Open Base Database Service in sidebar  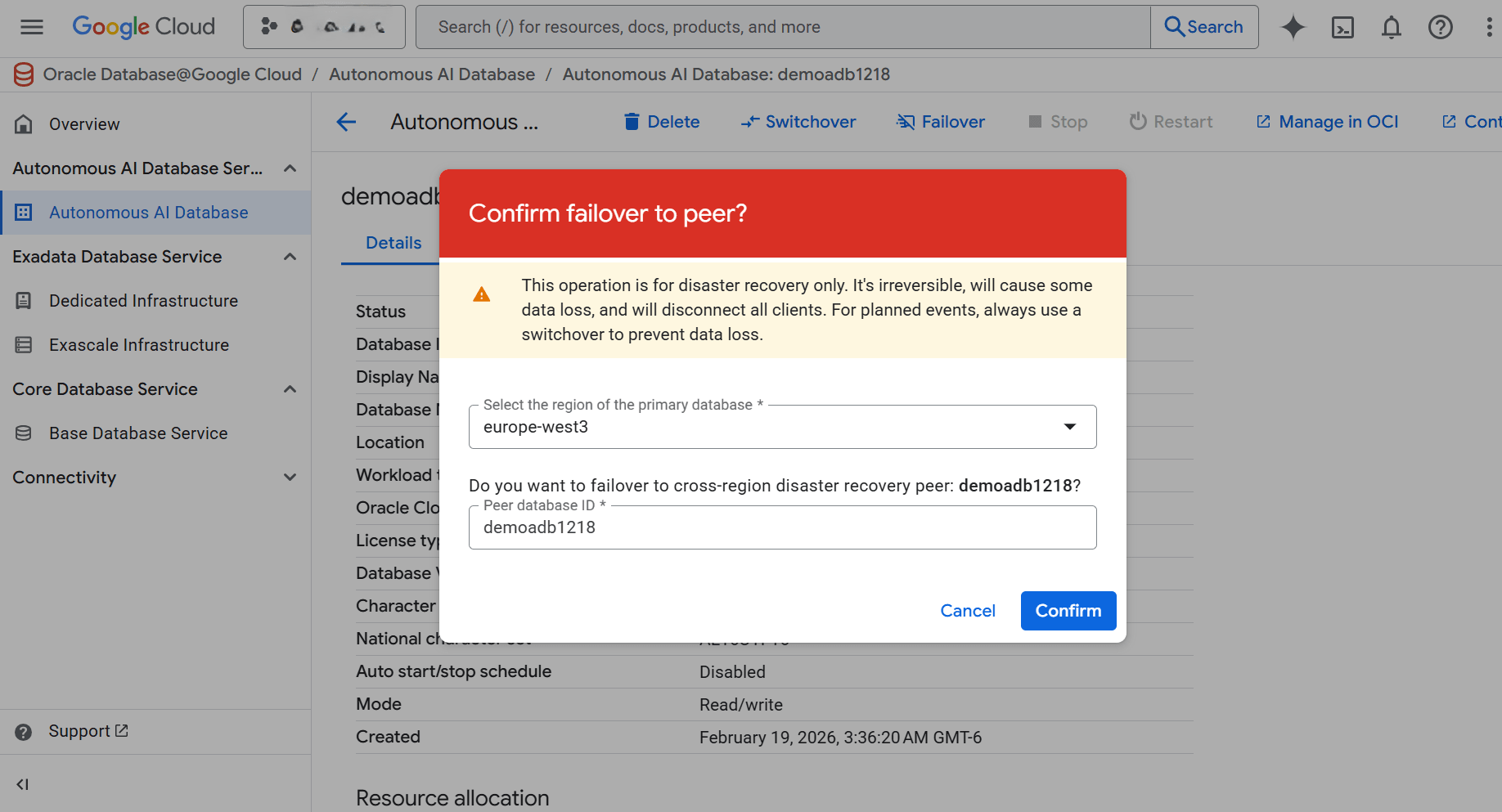pyautogui.click(x=138, y=433)
